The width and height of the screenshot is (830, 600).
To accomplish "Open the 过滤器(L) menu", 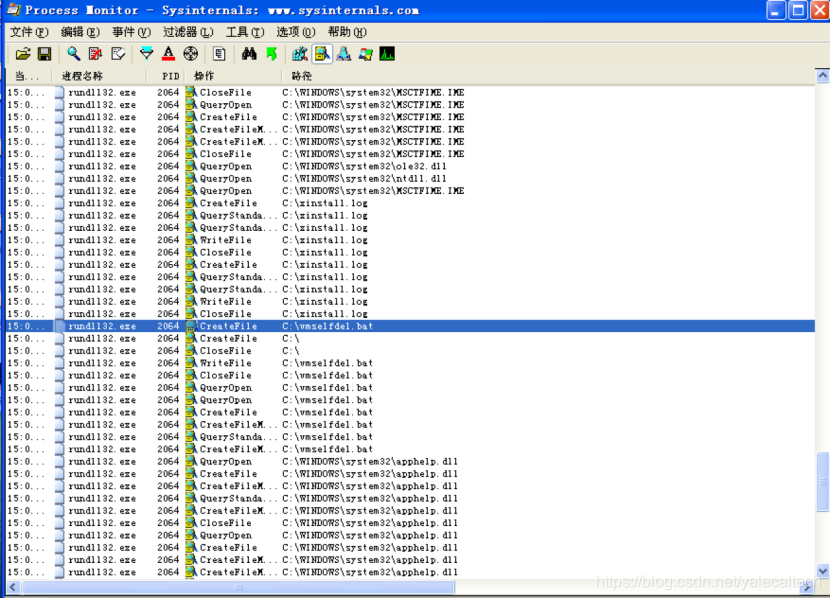I will coord(188,32).
